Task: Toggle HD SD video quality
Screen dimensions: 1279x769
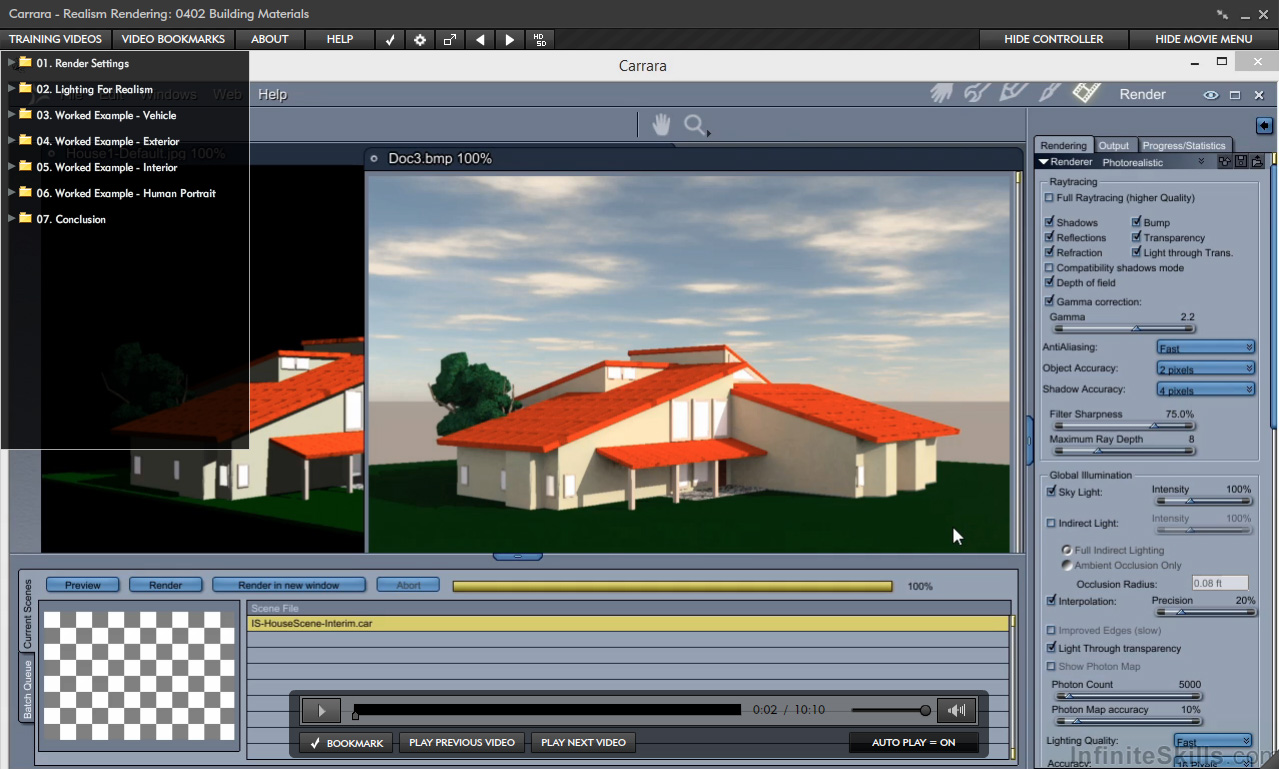Action: 540,39
